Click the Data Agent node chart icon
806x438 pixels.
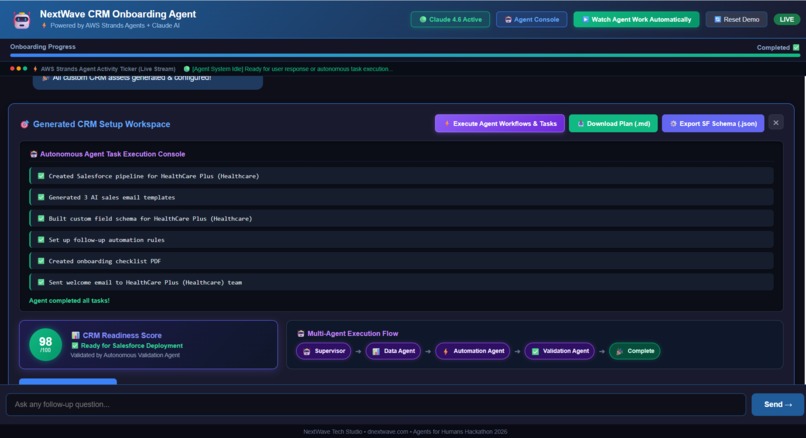coord(376,352)
